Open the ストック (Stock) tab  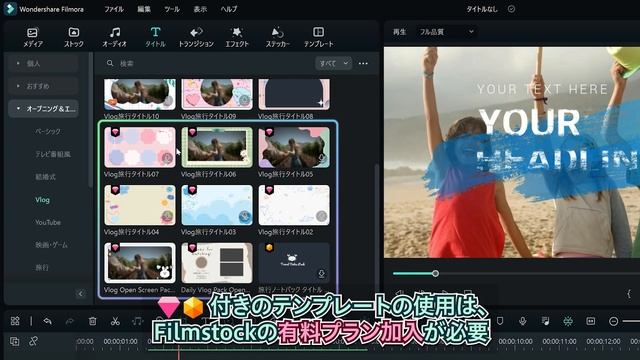tap(73, 37)
